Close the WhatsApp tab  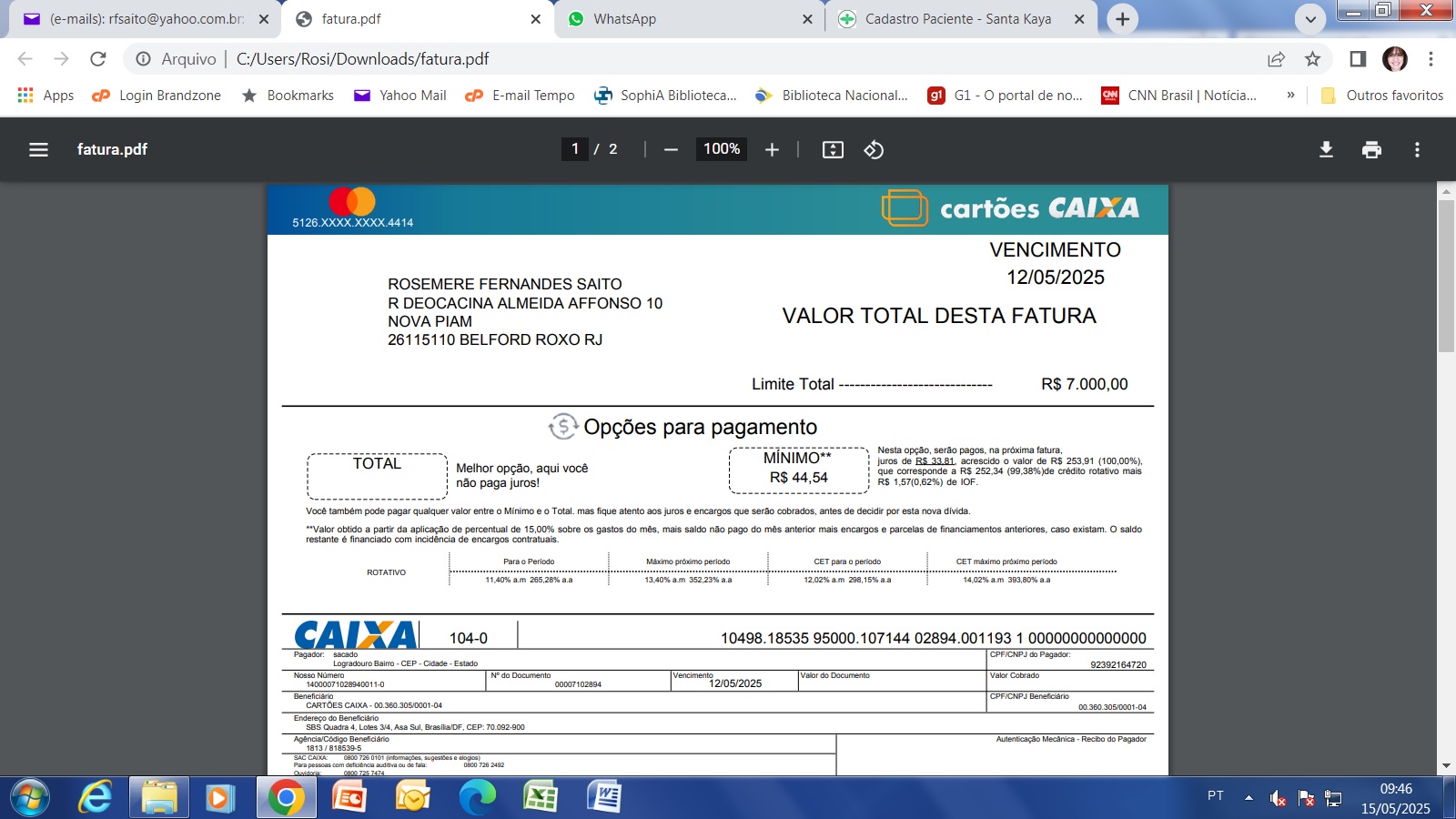[x=807, y=19]
